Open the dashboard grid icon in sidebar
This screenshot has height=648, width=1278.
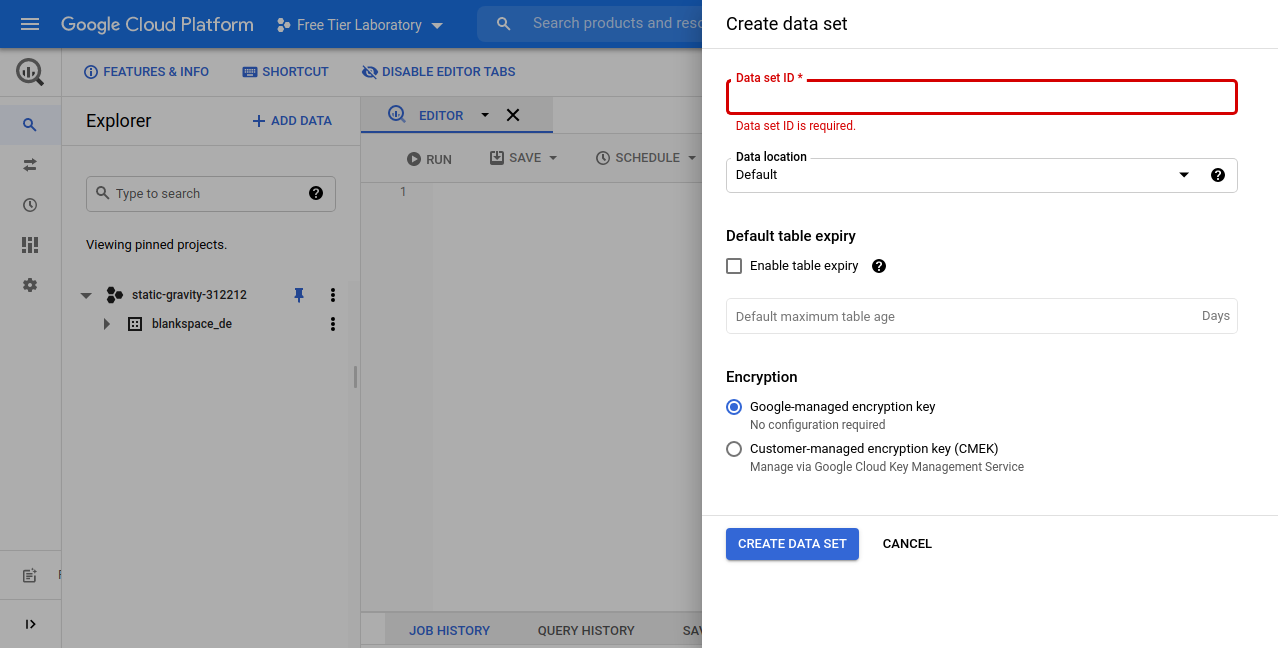click(x=30, y=245)
